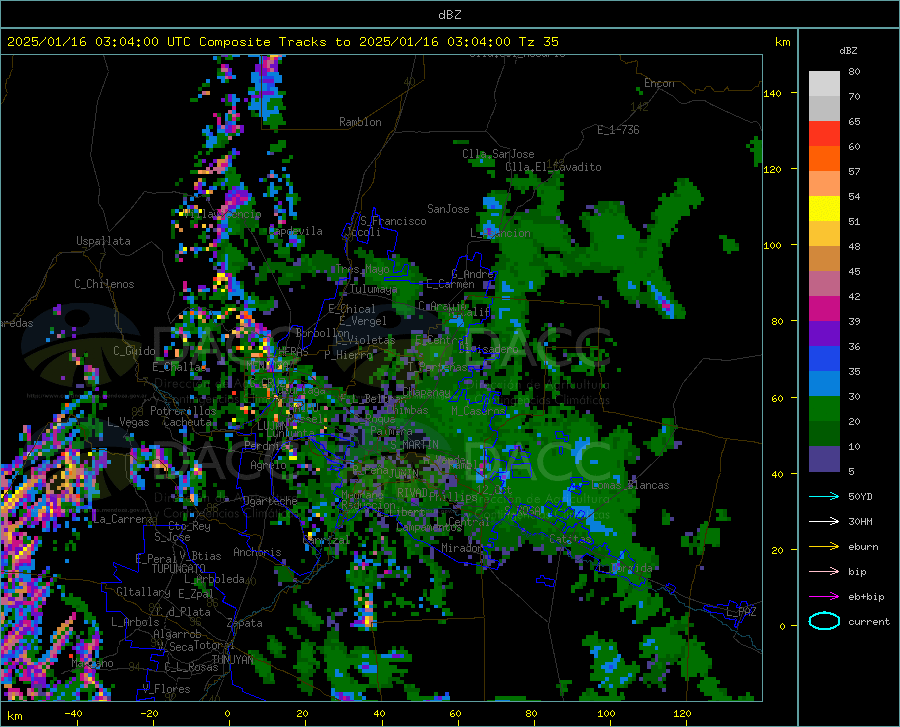The width and height of the screenshot is (900, 727).
Task: Click the 'Ramblon' place label
Action: tap(360, 122)
